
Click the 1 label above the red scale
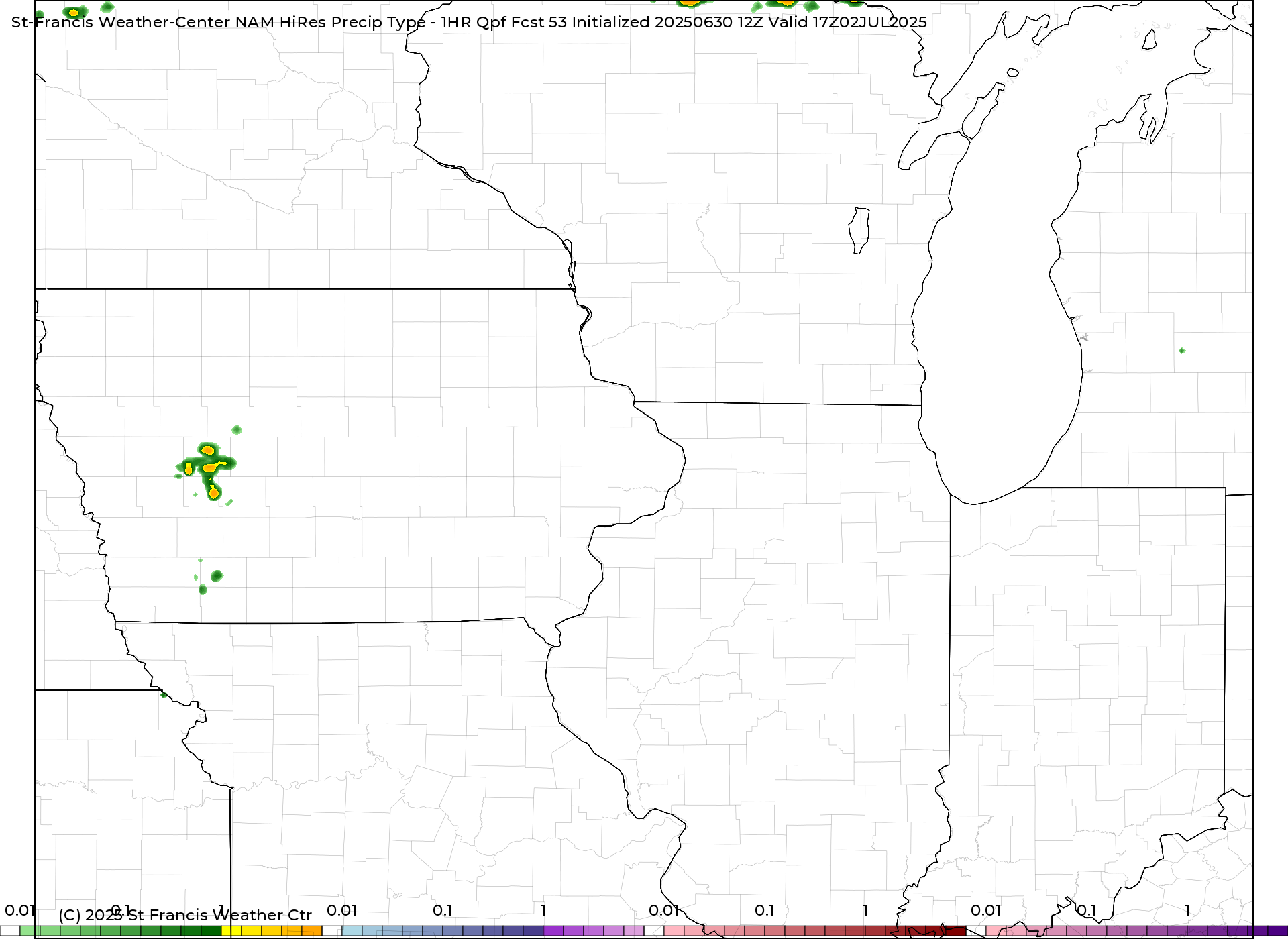point(865,910)
